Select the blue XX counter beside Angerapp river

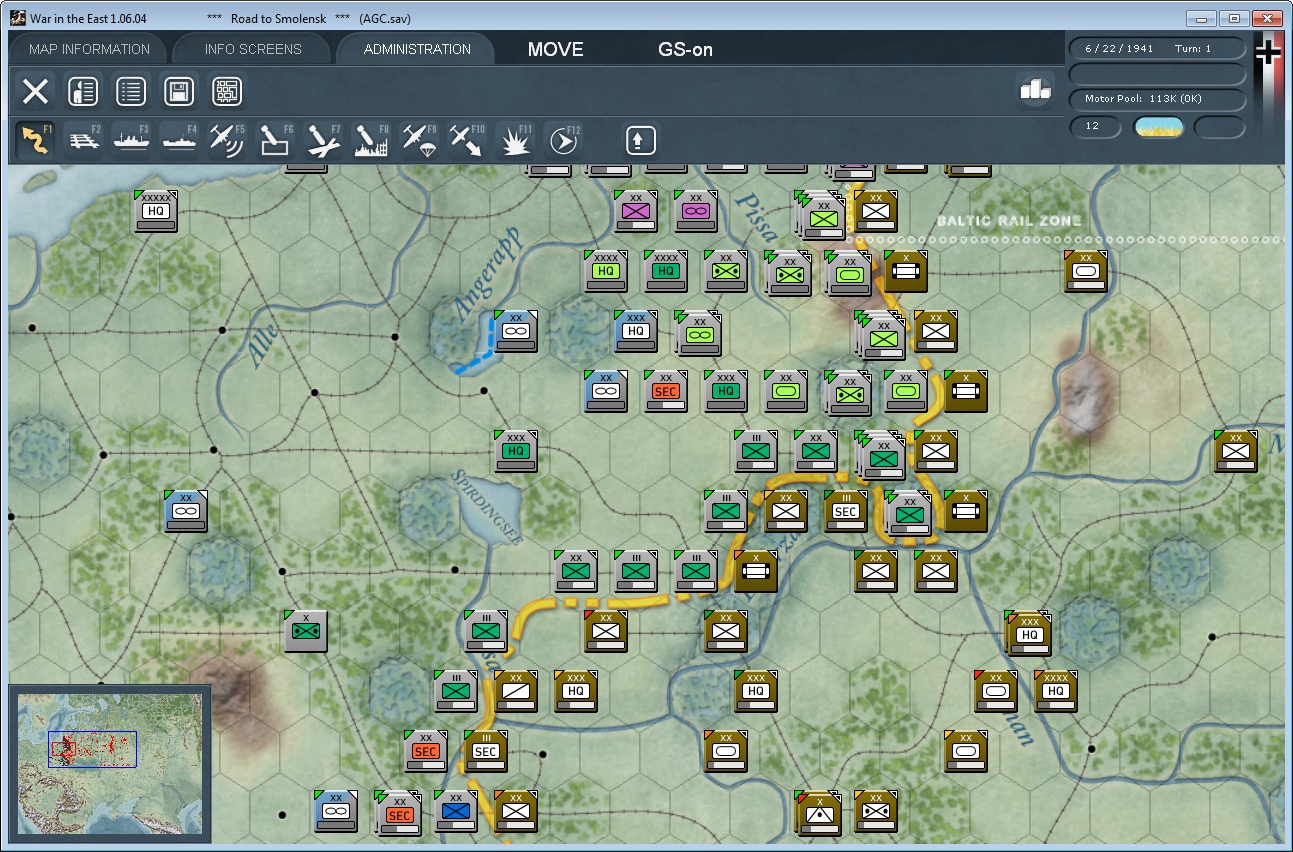pyautogui.click(x=515, y=330)
